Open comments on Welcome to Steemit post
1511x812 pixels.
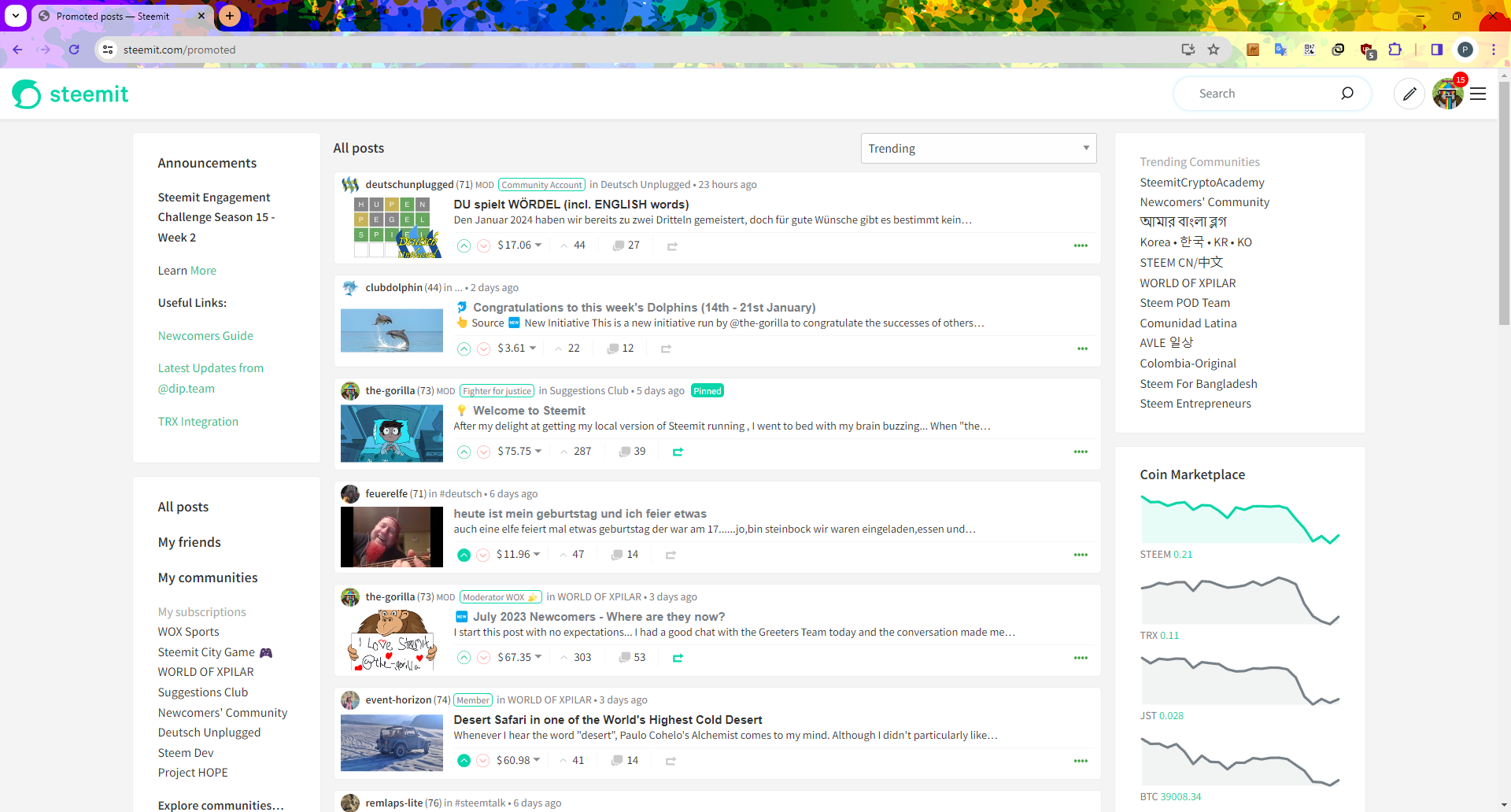[632, 452]
